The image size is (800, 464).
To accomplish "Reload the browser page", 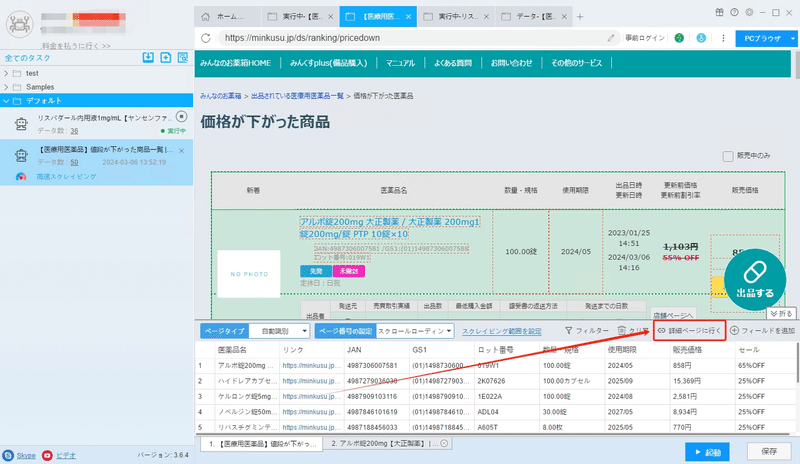I will pyautogui.click(x=206, y=38).
